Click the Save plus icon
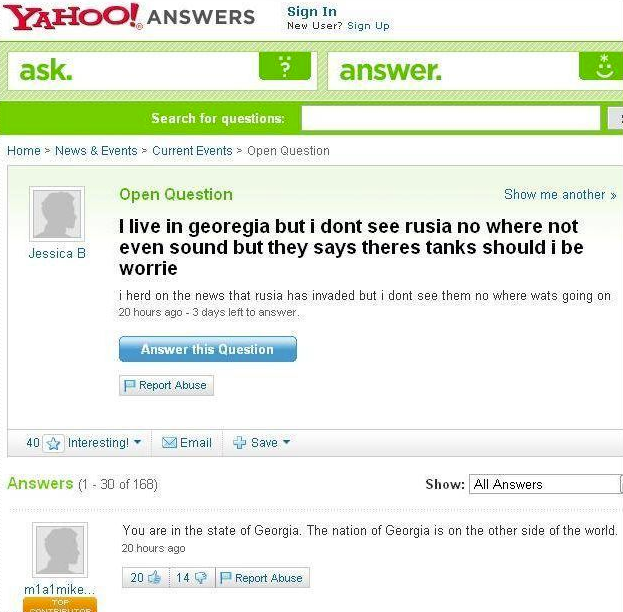Viewport: 623px width, 612px height. coord(240,442)
